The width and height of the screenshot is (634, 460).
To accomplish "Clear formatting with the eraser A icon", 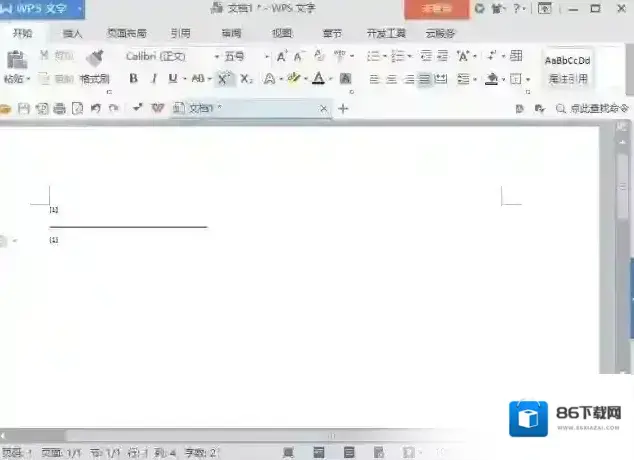I will [x=319, y=56].
